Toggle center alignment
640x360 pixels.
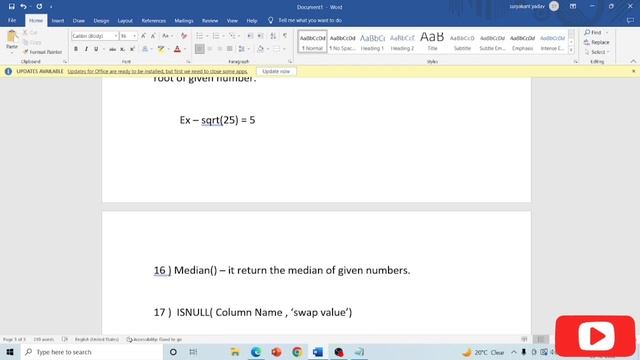(210, 49)
